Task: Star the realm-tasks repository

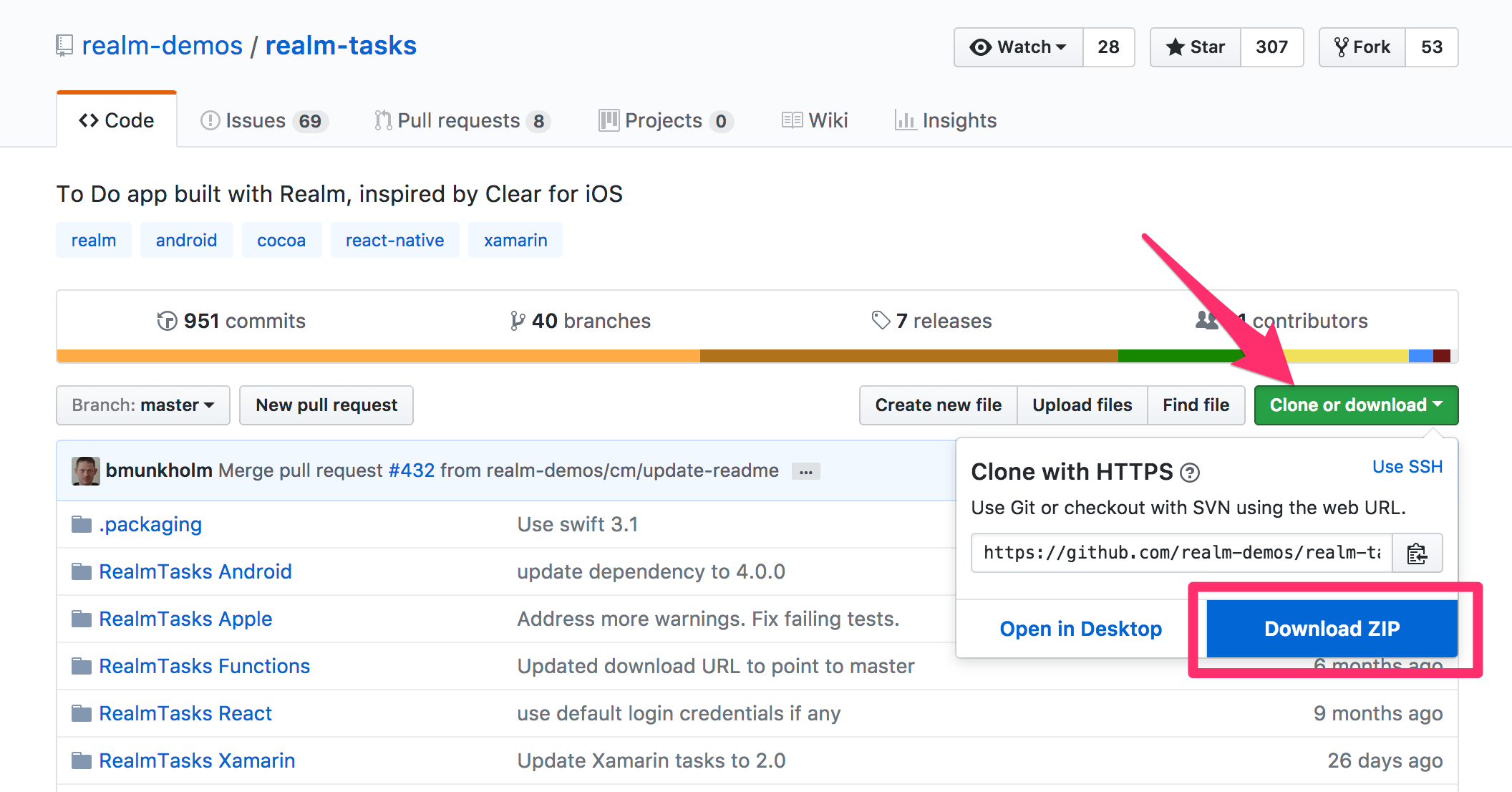Action: coord(1195,47)
